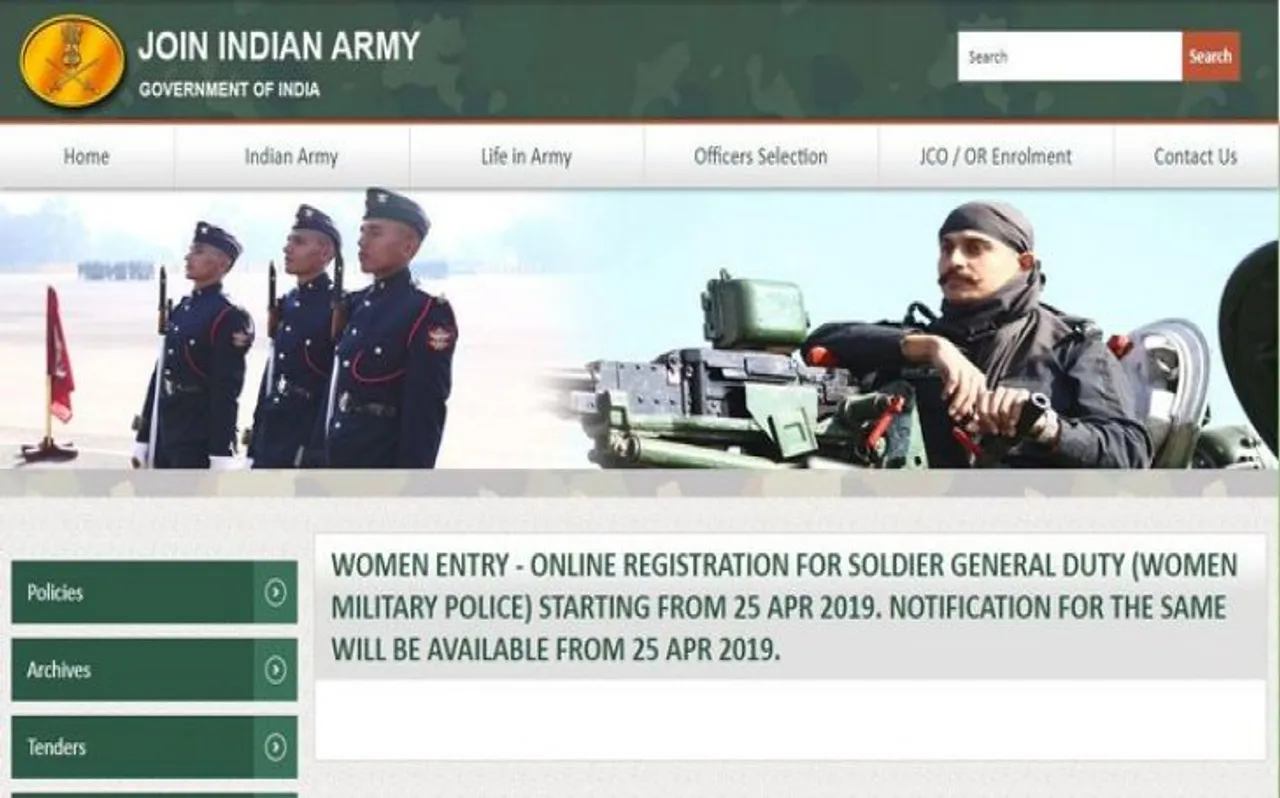
Task: Open the Archives sidebar button
Action: point(154,669)
